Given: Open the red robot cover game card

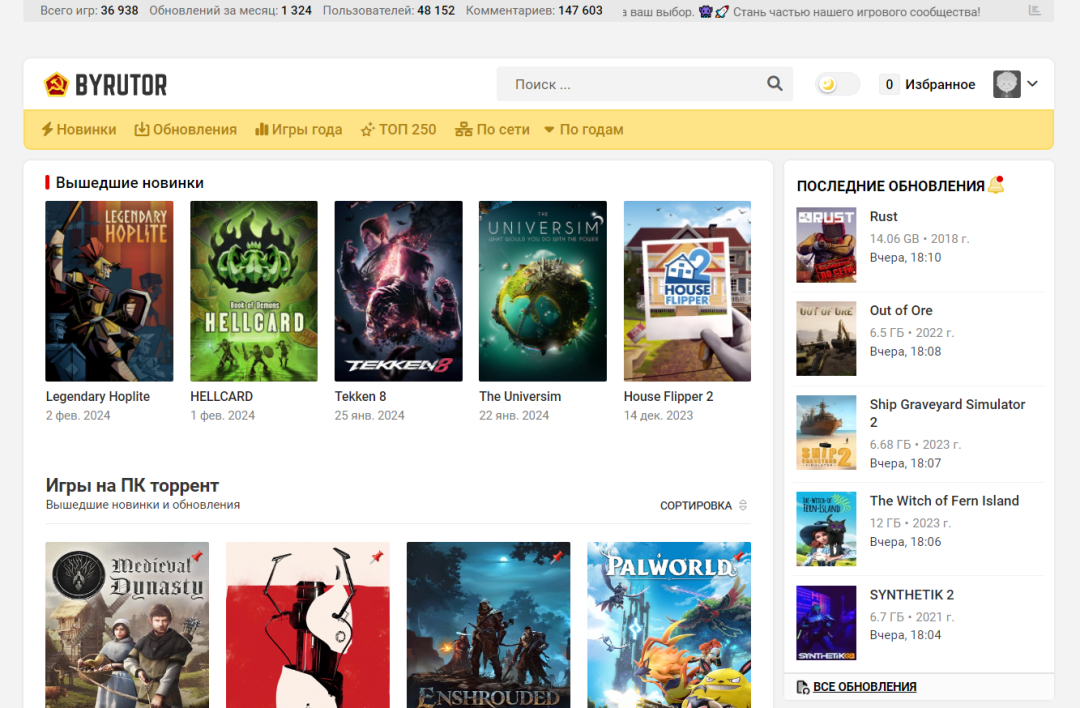Looking at the screenshot, I should pos(307,625).
